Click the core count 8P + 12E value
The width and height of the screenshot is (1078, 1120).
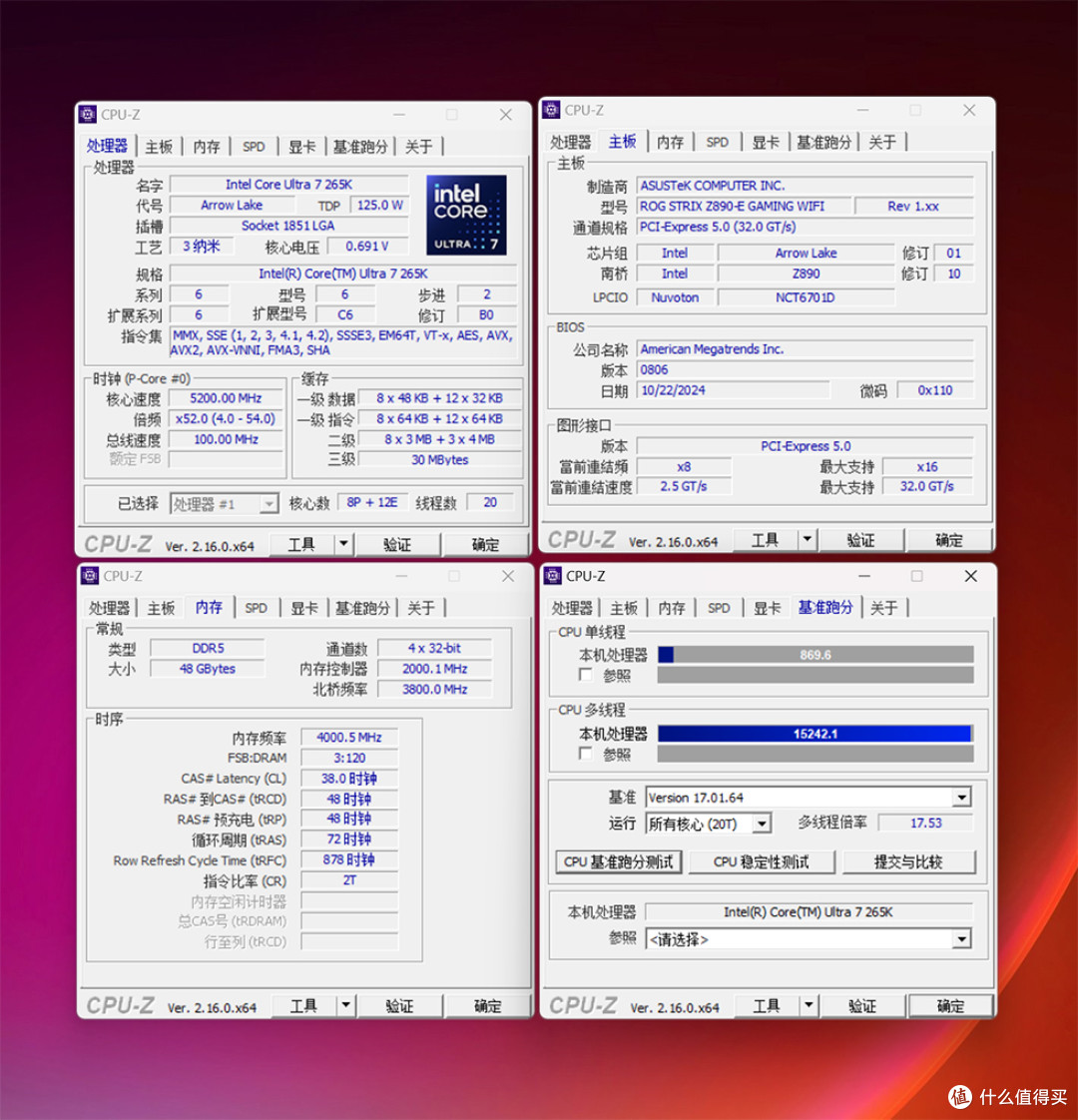coord(372,502)
